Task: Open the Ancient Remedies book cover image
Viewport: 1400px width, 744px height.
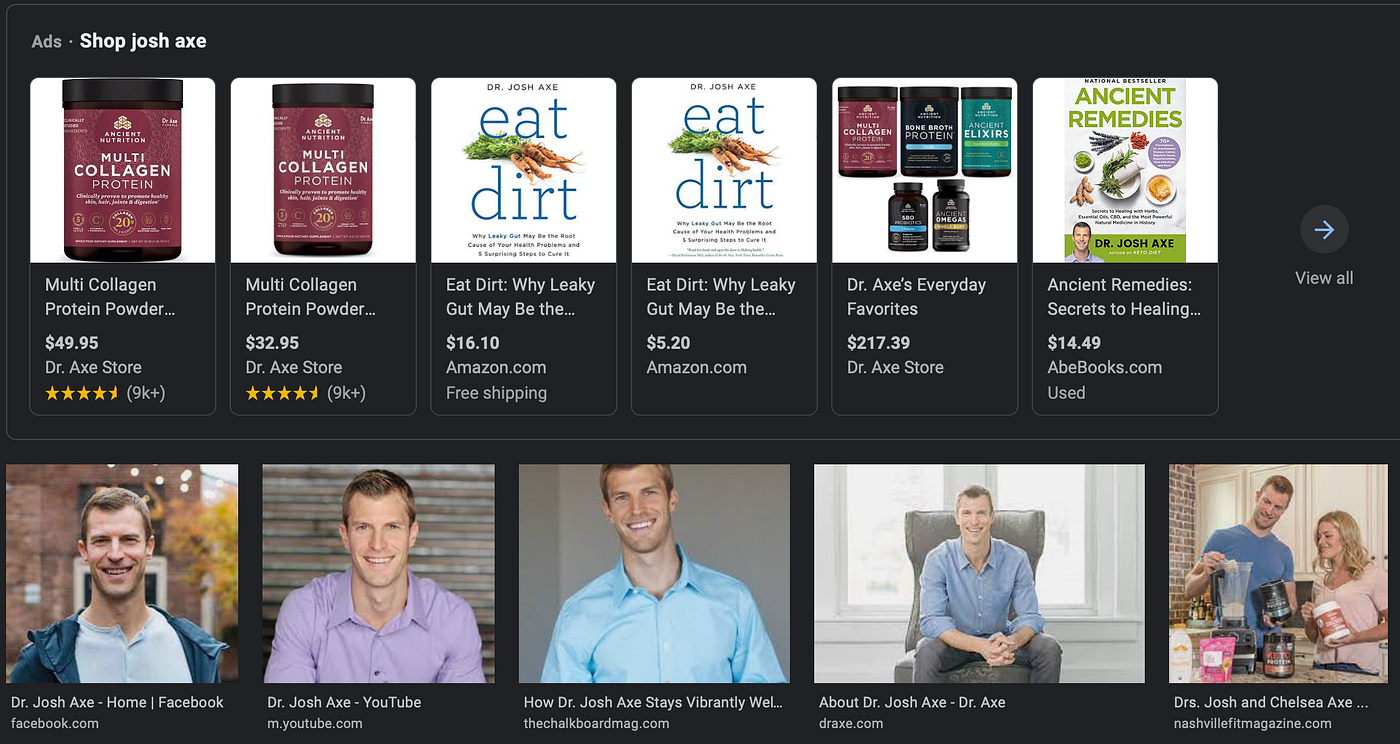Action: coord(1125,170)
